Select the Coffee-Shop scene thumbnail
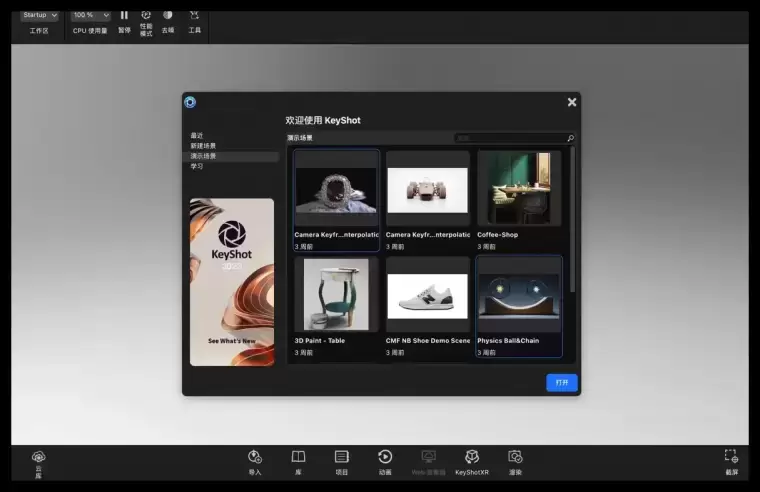Screen dimensions: 760x492 tap(519, 188)
